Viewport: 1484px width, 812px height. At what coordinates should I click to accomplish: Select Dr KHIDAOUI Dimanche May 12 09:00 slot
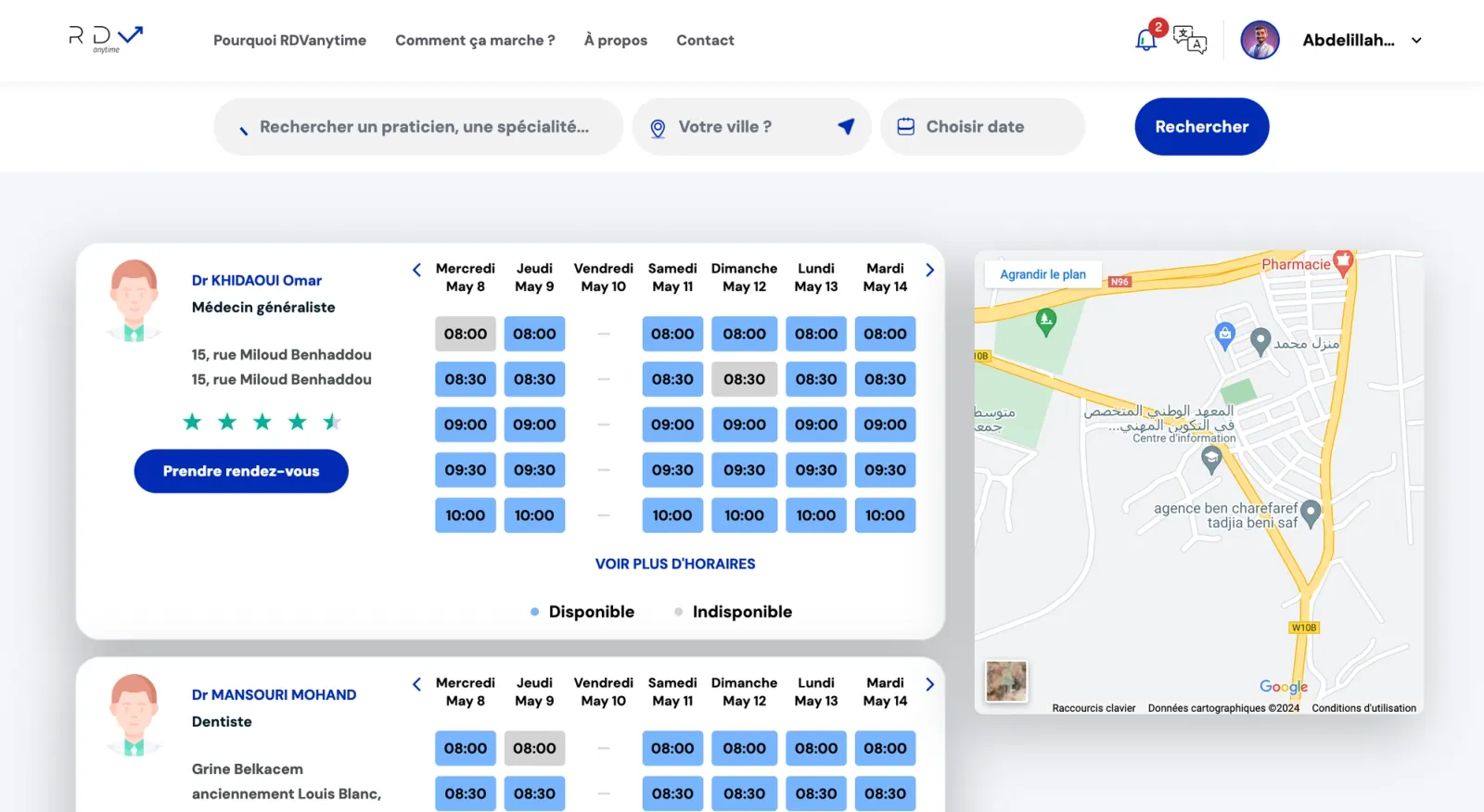tap(745, 425)
